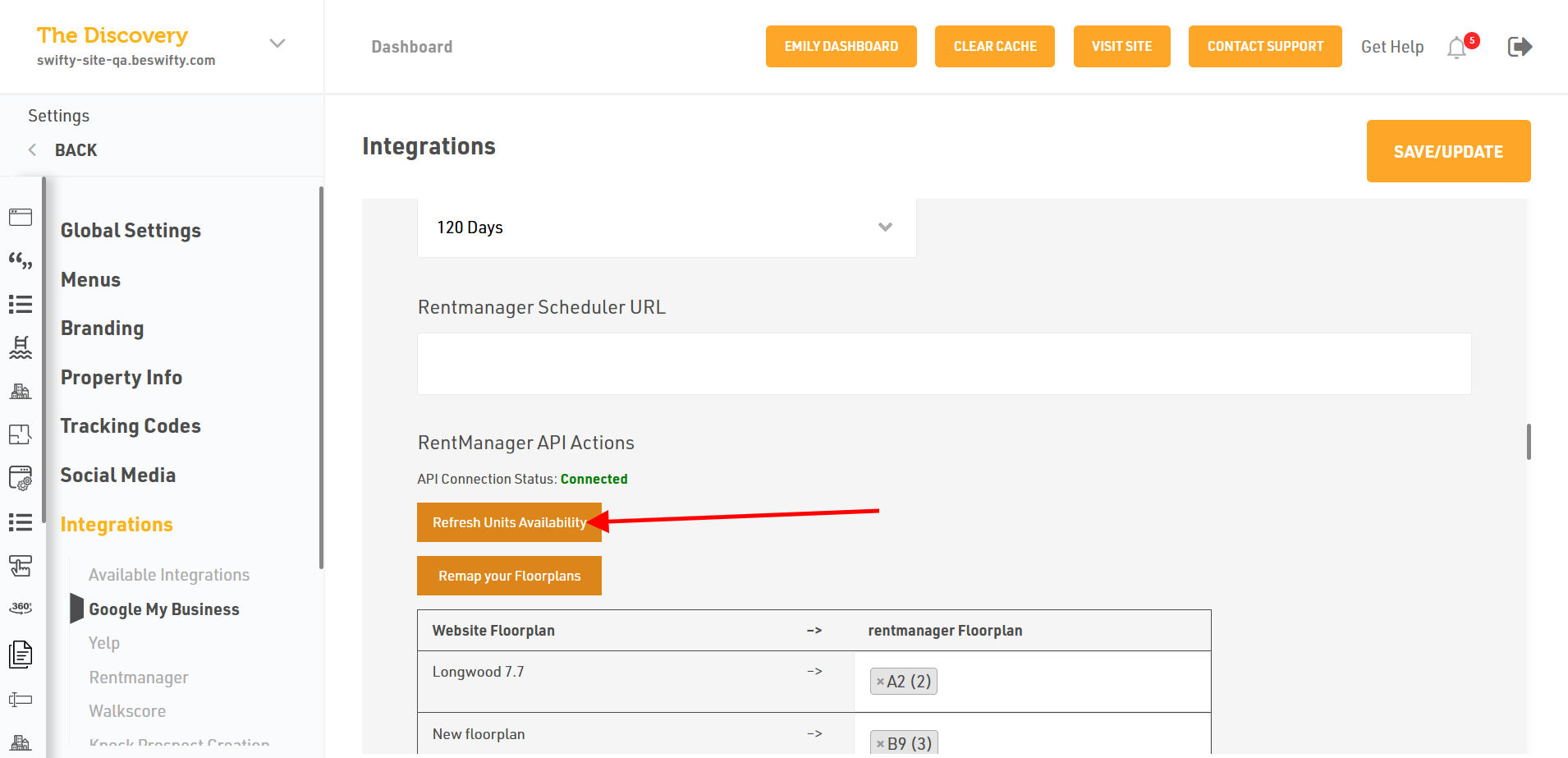Click the main page vertical scrollbar thumb

click(x=1529, y=442)
